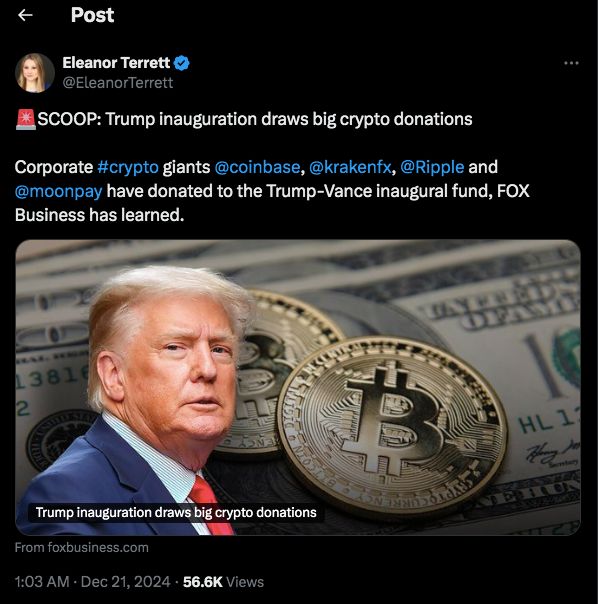Click the Post page heading

click(x=92, y=15)
